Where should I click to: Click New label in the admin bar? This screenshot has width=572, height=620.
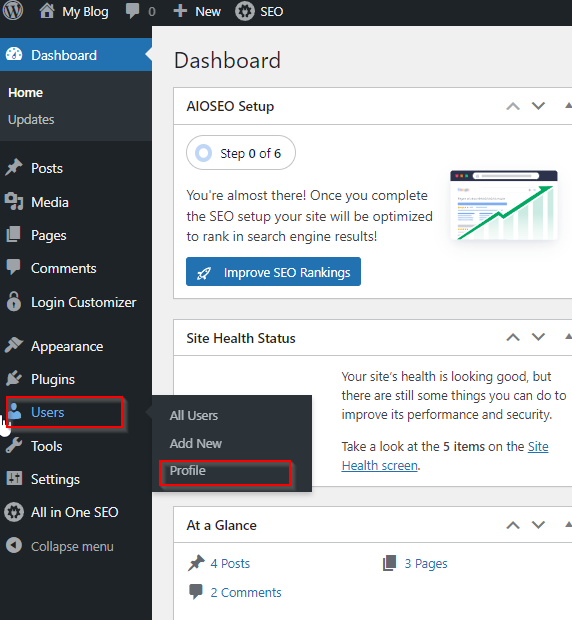point(208,11)
